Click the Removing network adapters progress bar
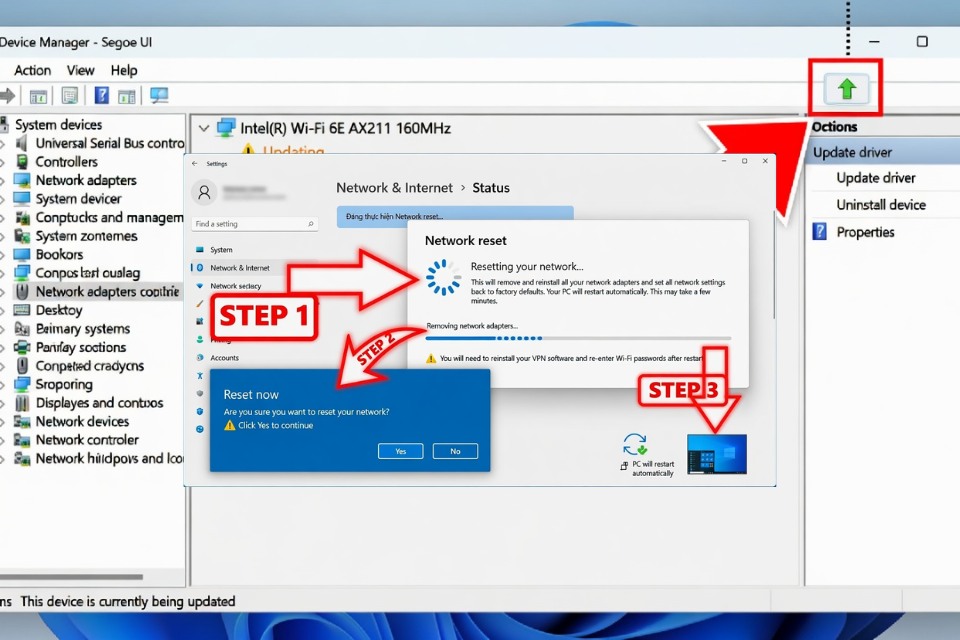 click(578, 338)
